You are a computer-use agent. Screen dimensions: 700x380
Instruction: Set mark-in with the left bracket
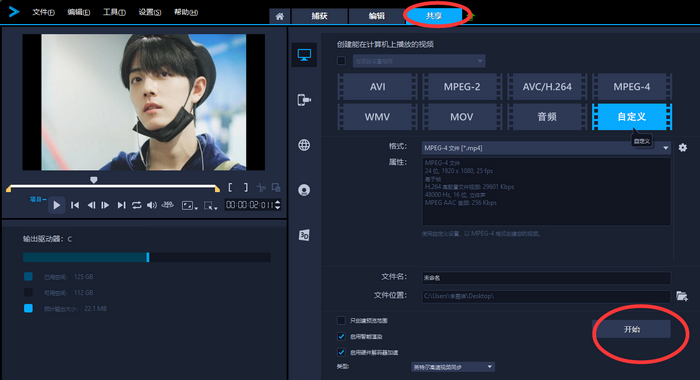click(230, 188)
